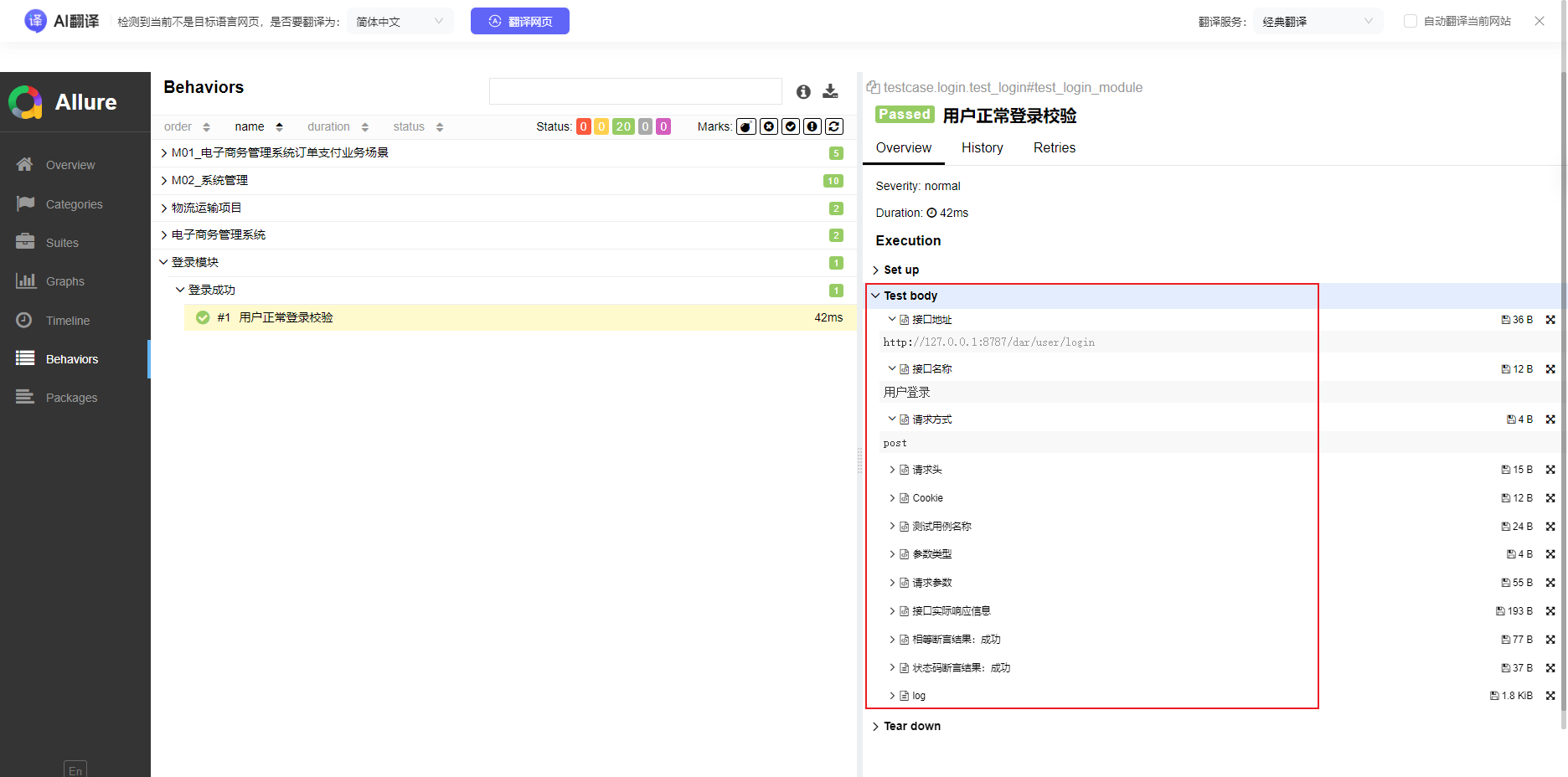Toggle the new-passed check mark filter

click(791, 126)
